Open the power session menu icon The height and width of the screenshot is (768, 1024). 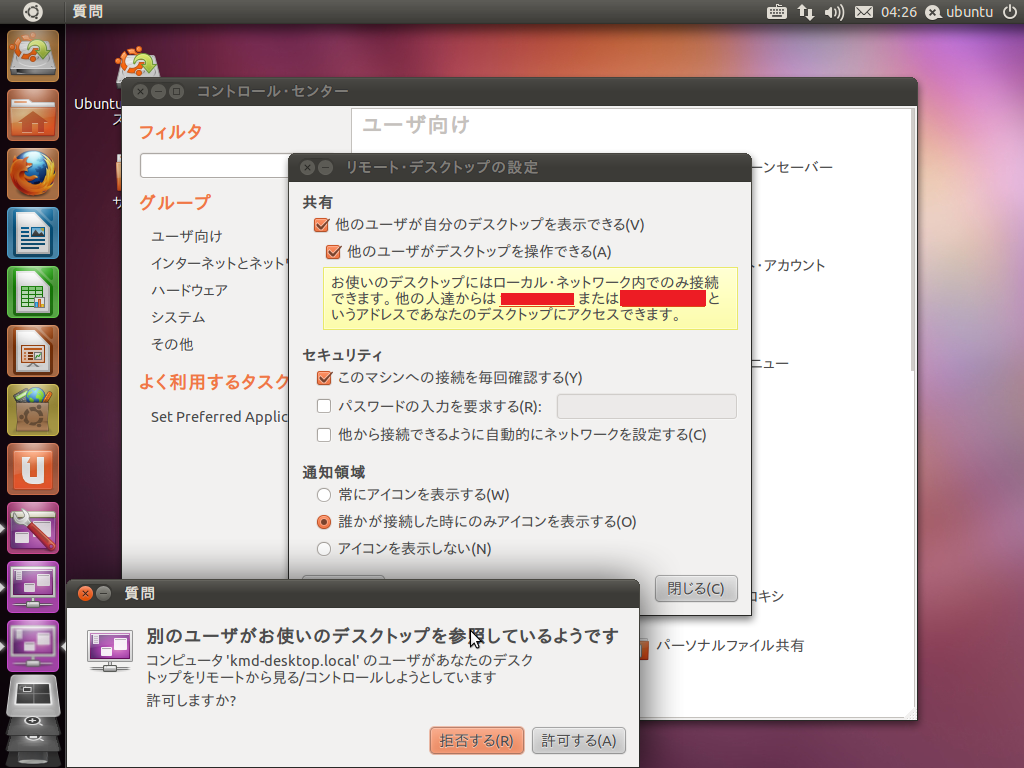click(x=1010, y=12)
